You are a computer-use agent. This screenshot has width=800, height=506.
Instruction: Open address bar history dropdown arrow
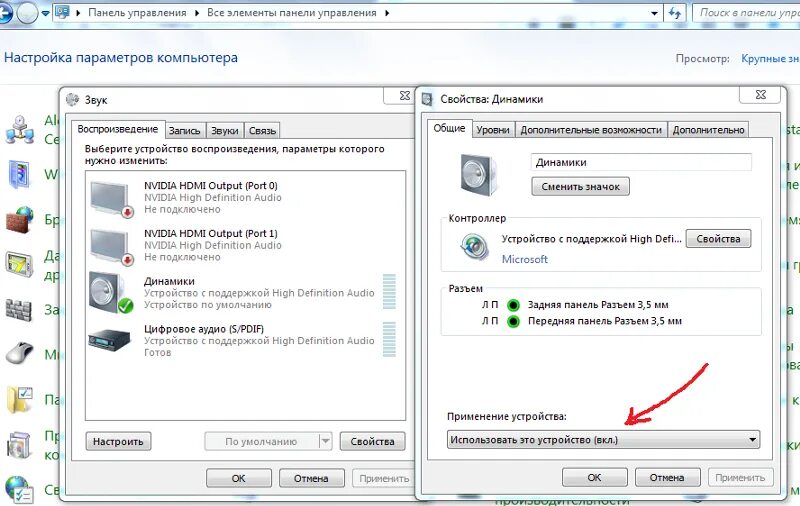(x=654, y=13)
